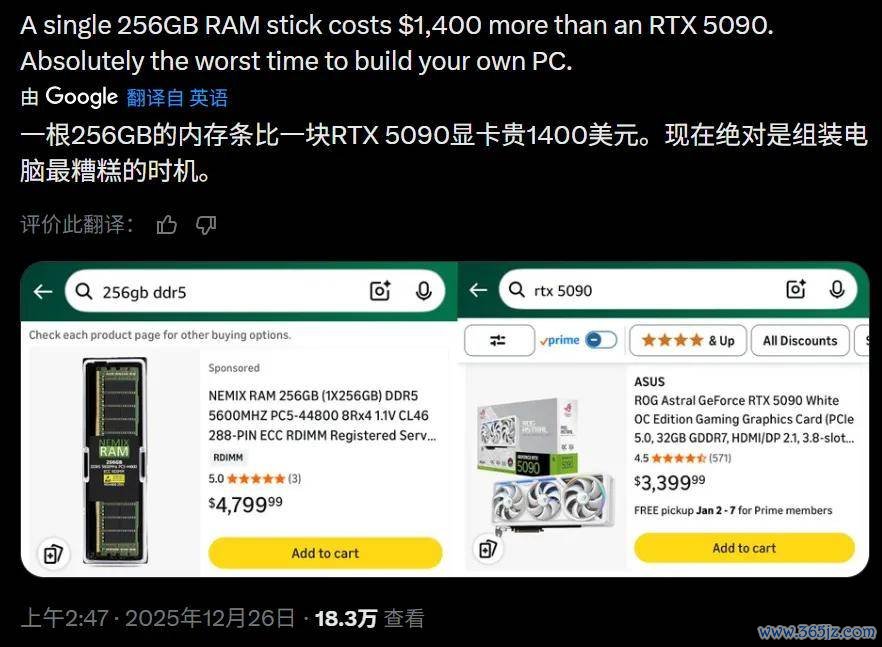
Task: Open camera lens search in 256gb ddr5 bar
Action: (x=380, y=291)
